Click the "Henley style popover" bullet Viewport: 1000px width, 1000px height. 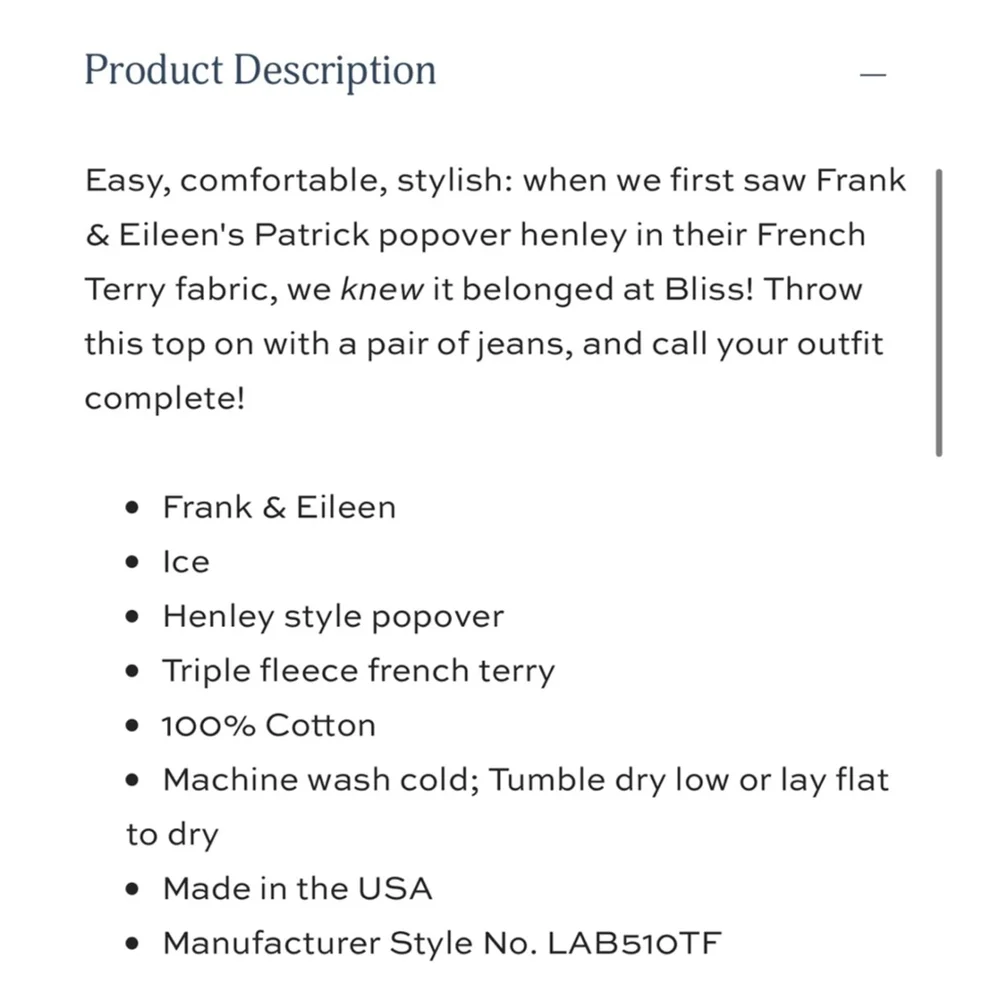[x=333, y=616]
